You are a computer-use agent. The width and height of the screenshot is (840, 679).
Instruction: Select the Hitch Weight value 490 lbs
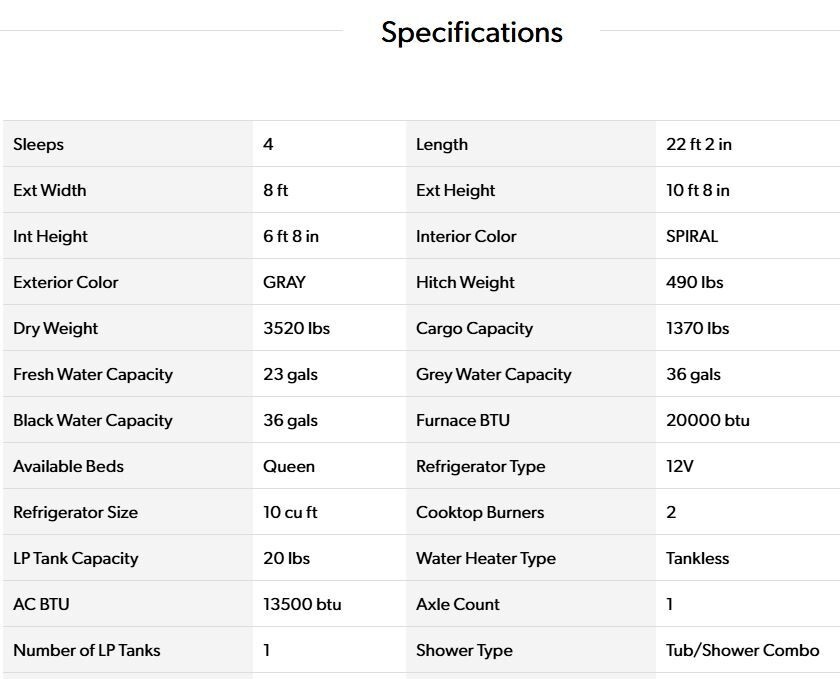click(694, 282)
